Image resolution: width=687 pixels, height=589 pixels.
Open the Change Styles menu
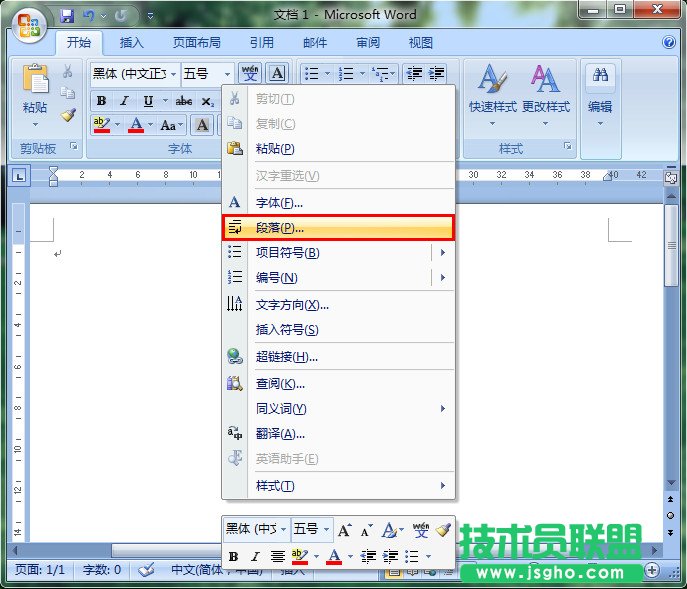pos(545,95)
